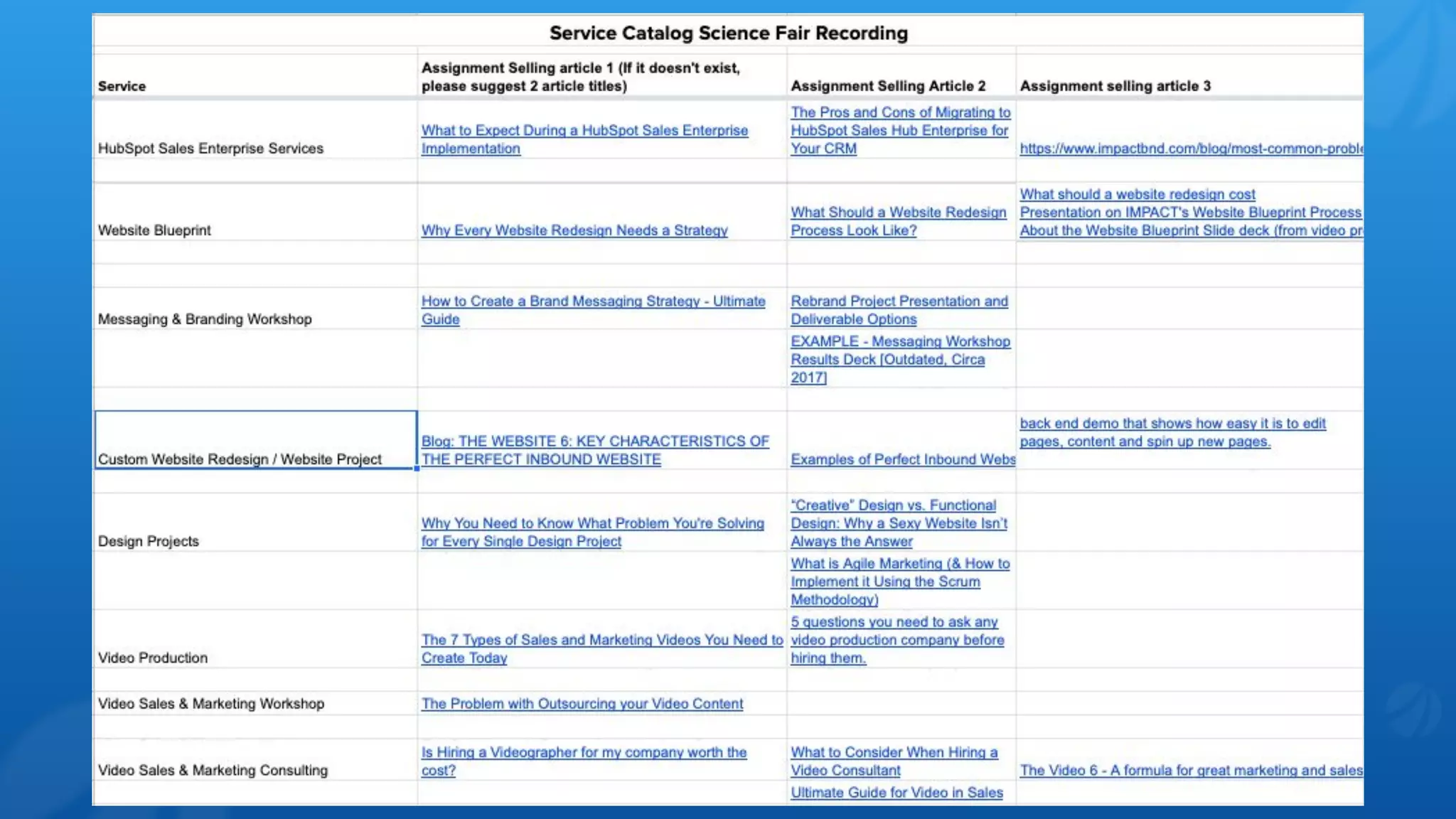This screenshot has width=1456, height=819.
Task: Open 'Presentation on IMPACT's Website Blueprint Process' link
Action: pyautogui.click(x=1190, y=213)
